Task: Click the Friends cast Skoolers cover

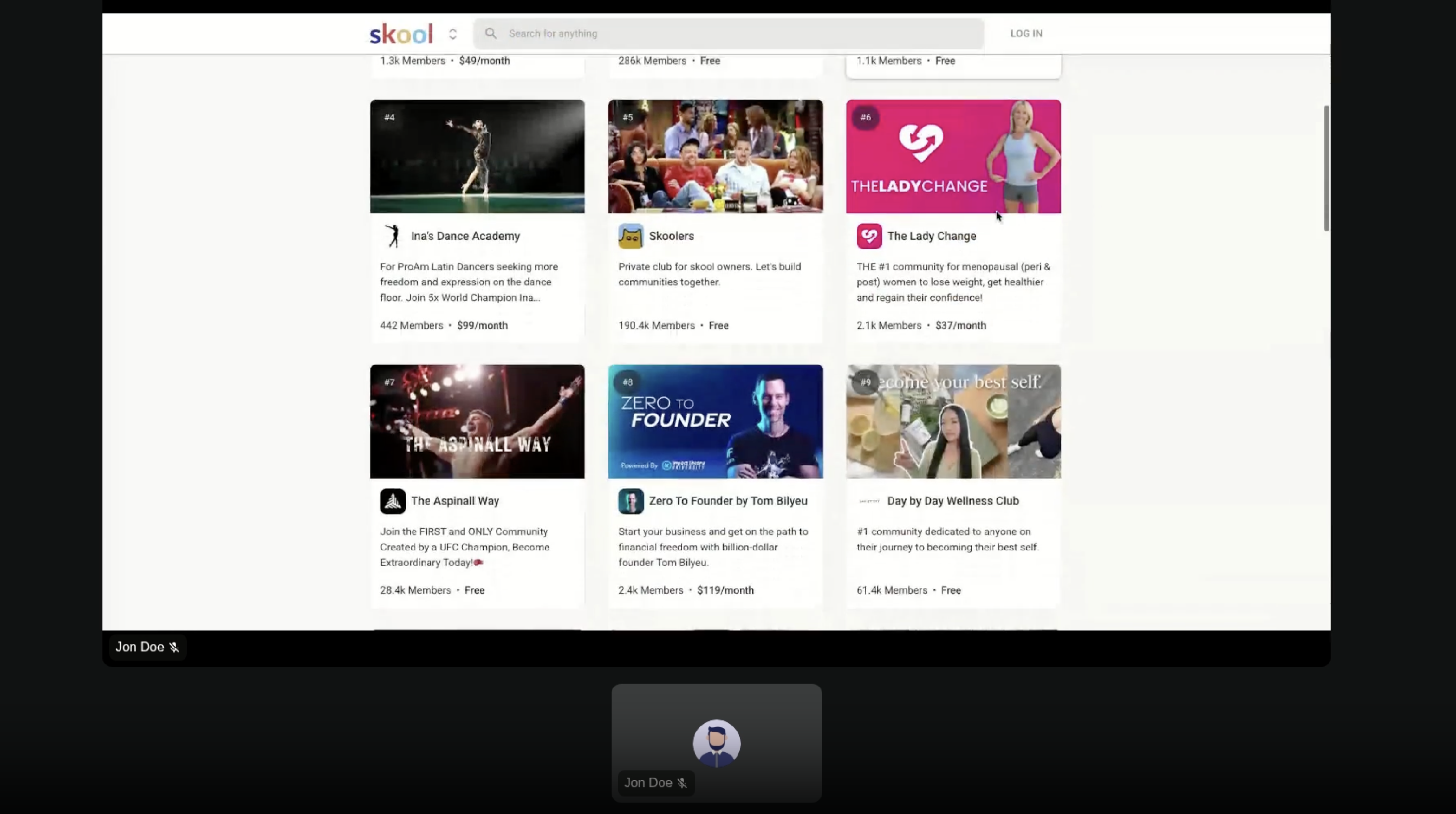Action: [715, 157]
